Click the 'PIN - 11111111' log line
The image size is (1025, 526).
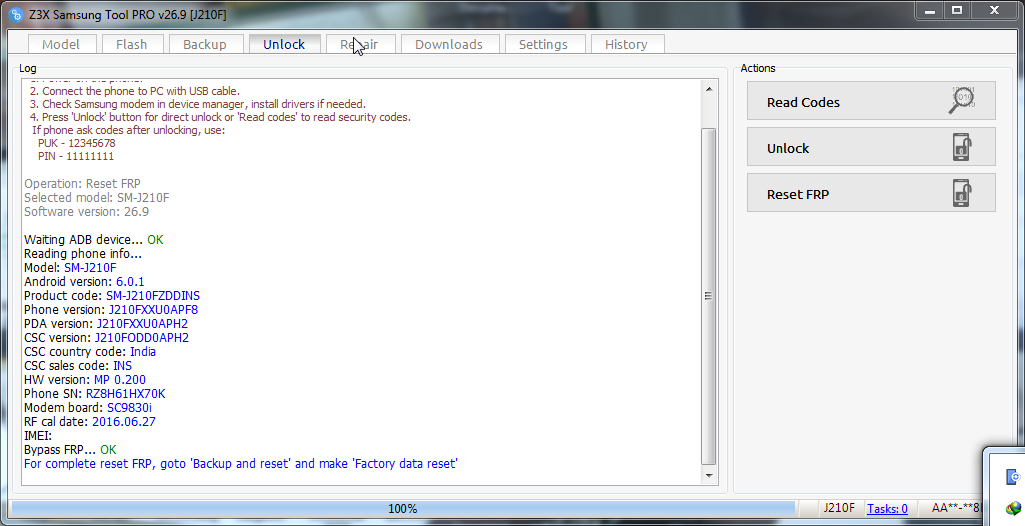tap(76, 156)
